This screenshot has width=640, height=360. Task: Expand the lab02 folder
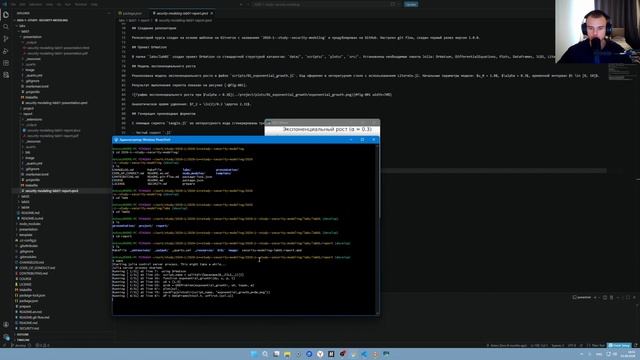(25, 196)
